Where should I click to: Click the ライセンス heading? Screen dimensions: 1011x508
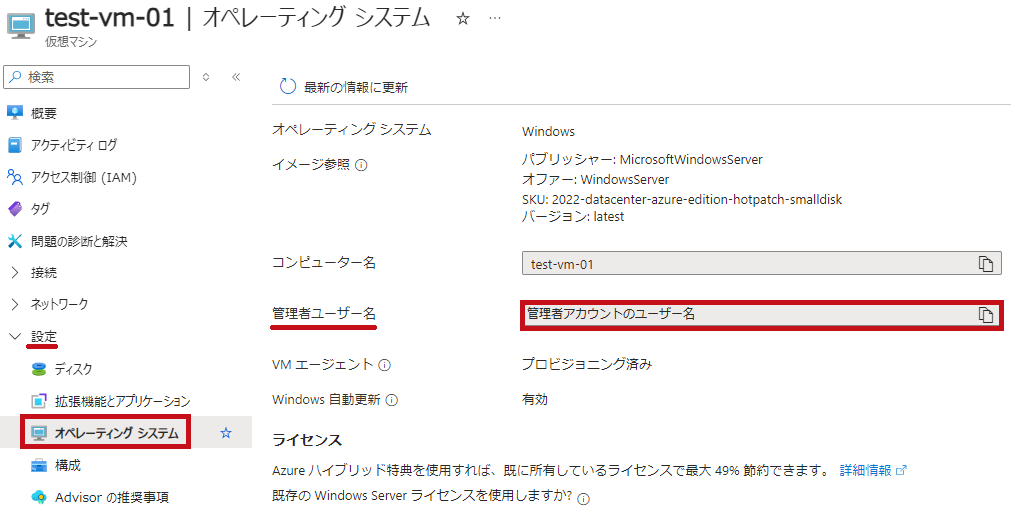(307, 440)
